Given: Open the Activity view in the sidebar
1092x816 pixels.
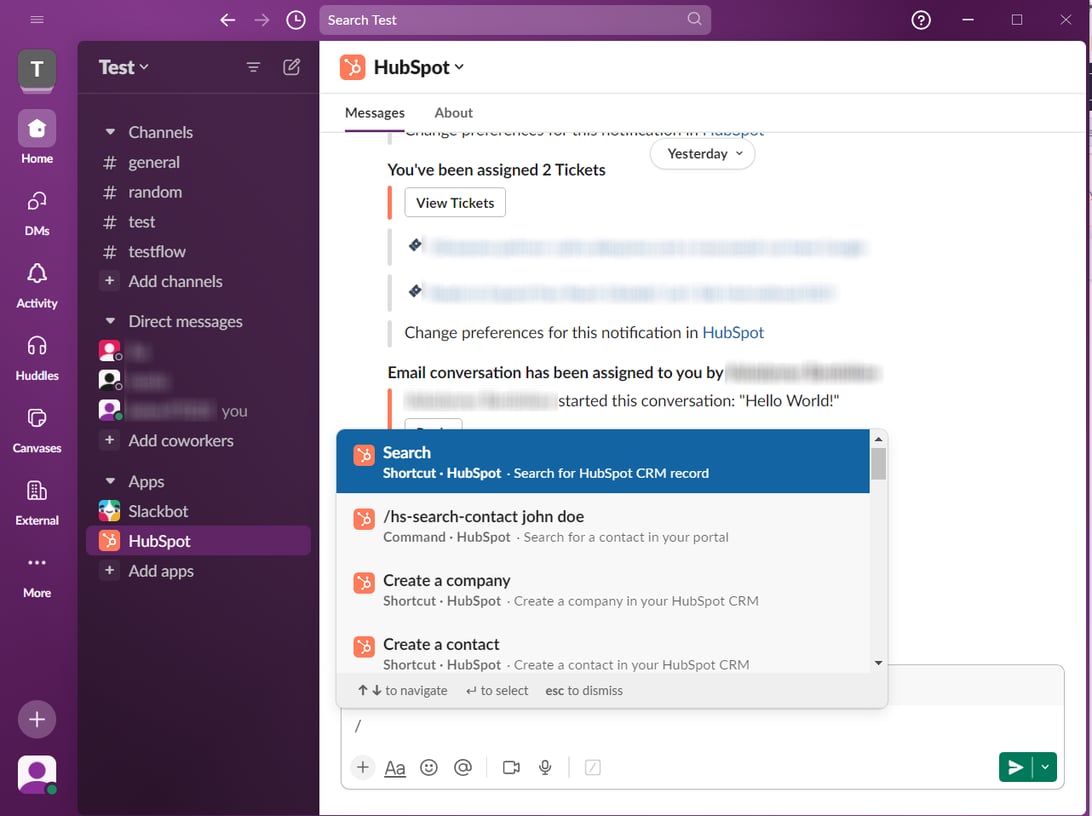Looking at the screenshot, I should coord(36,283).
